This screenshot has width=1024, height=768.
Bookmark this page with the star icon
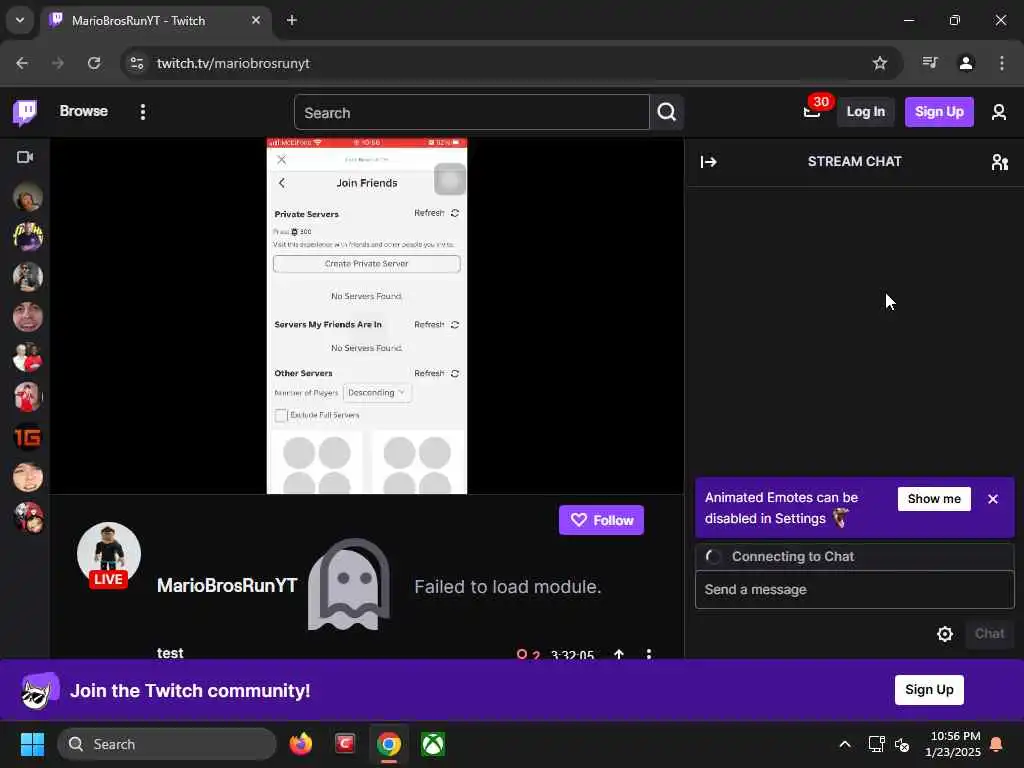coord(880,63)
